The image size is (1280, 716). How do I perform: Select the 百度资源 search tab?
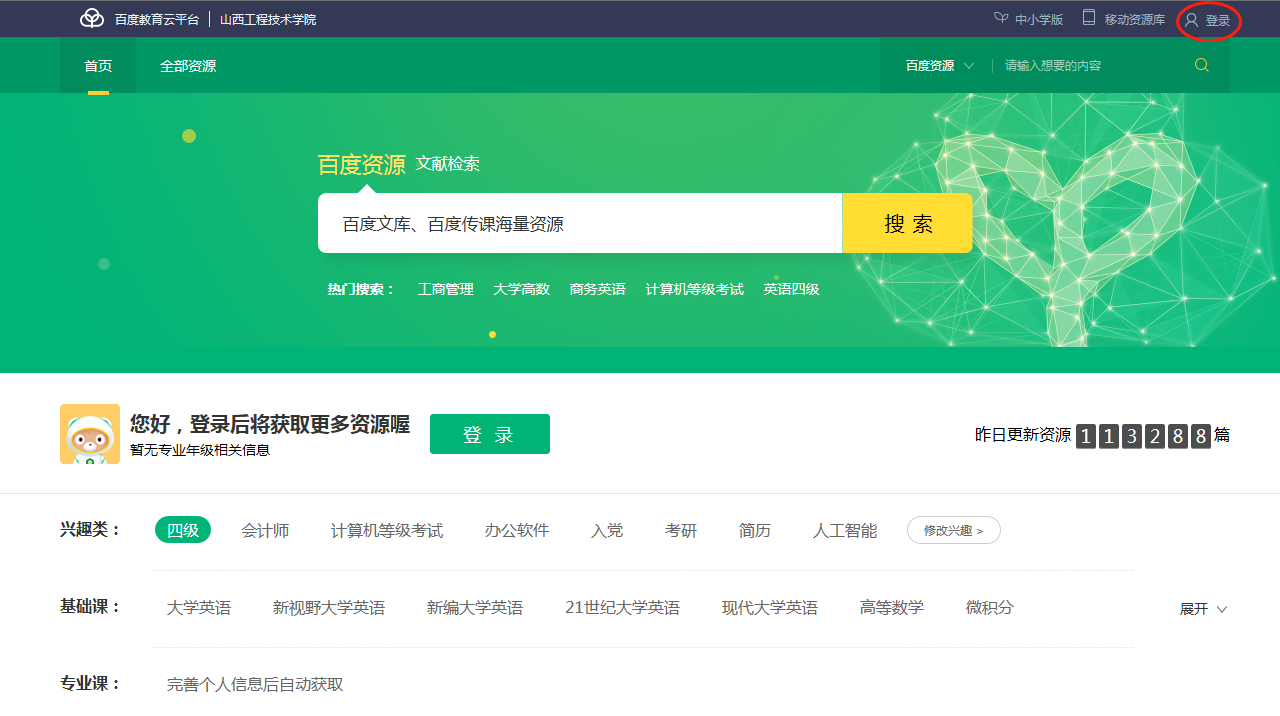[x=361, y=165]
